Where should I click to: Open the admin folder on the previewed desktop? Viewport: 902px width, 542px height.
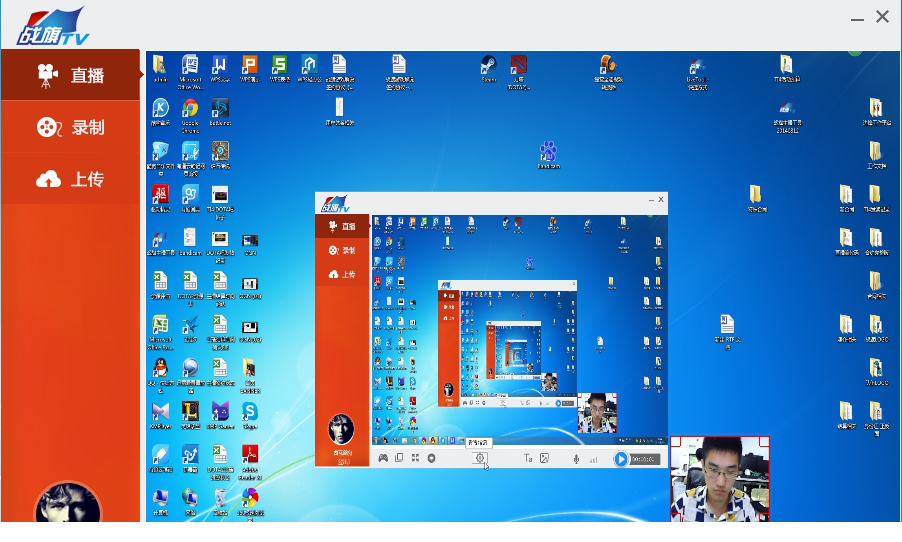pyautogui.click(x=160, y=68)
